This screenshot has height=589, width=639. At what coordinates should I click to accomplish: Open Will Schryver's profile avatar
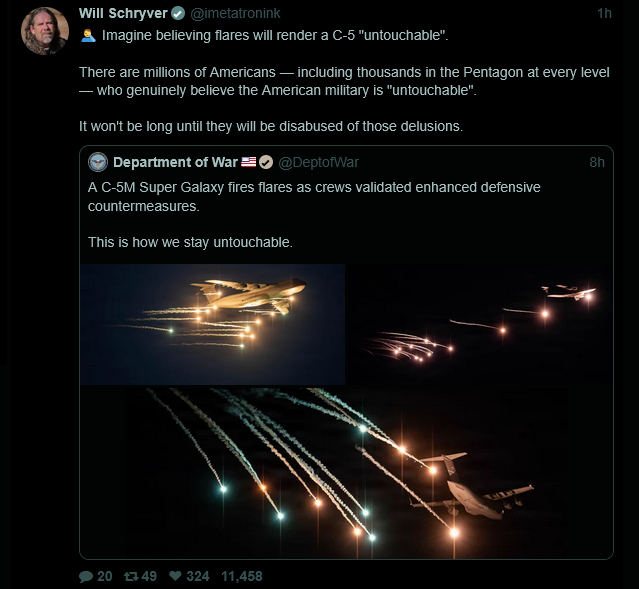coord(45,31)
